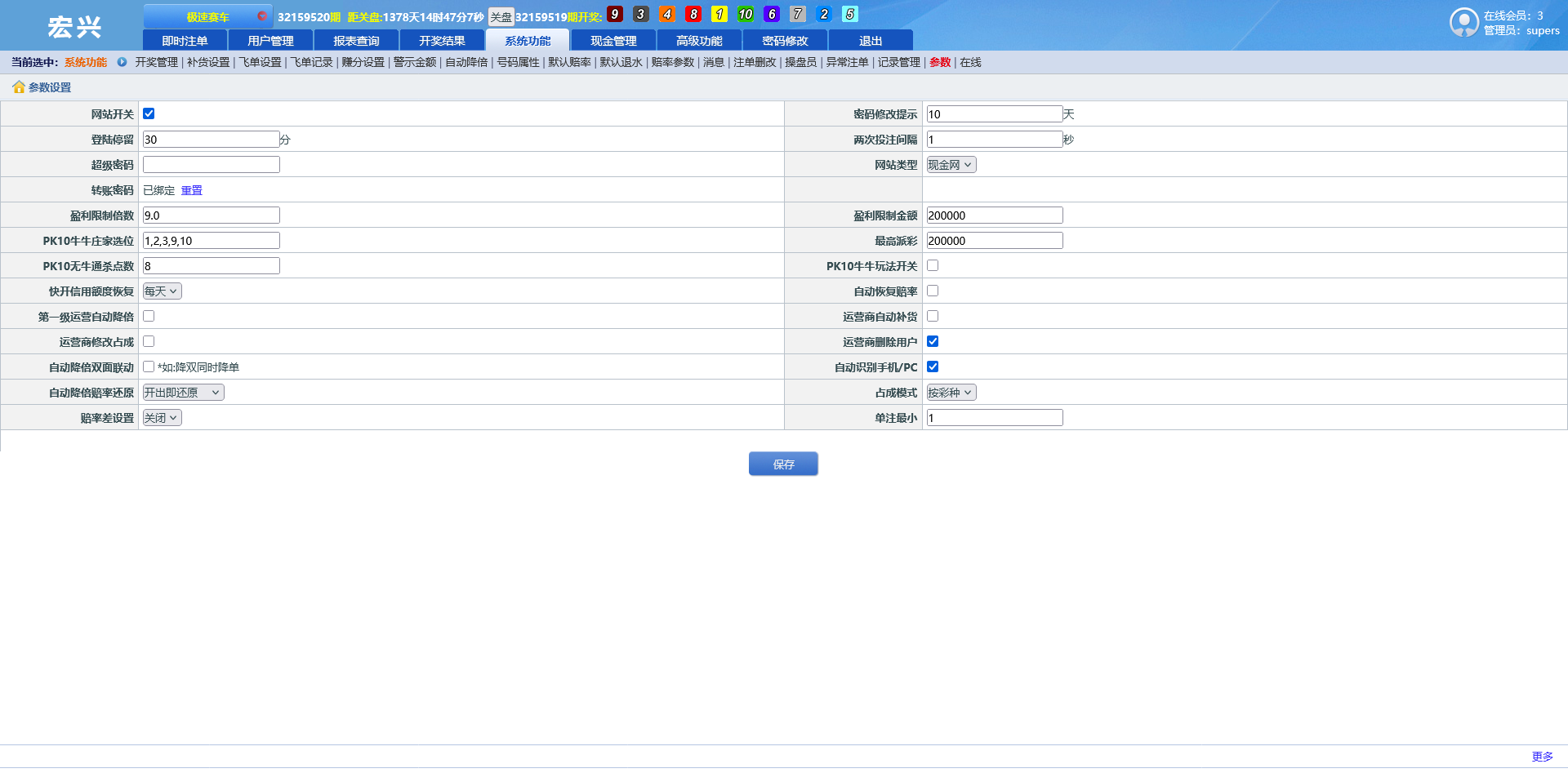Click the 盈利限制倍数 input field
1568x773 pixels.
[212, 215]
